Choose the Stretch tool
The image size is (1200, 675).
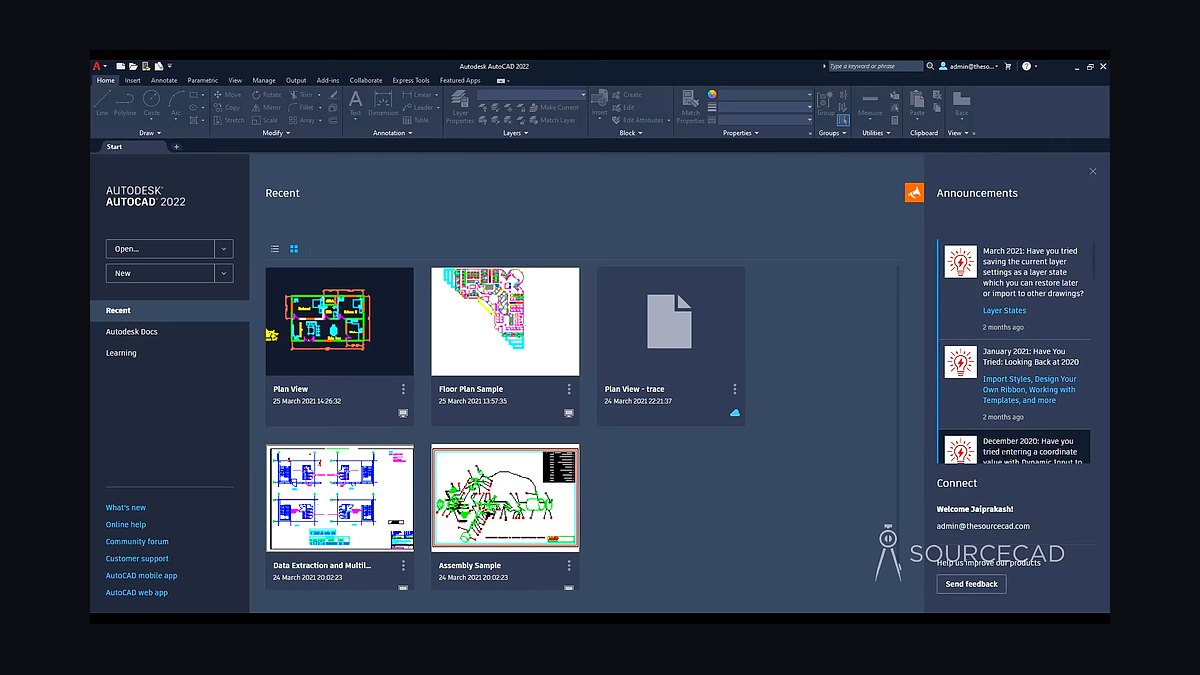(229, 120)
